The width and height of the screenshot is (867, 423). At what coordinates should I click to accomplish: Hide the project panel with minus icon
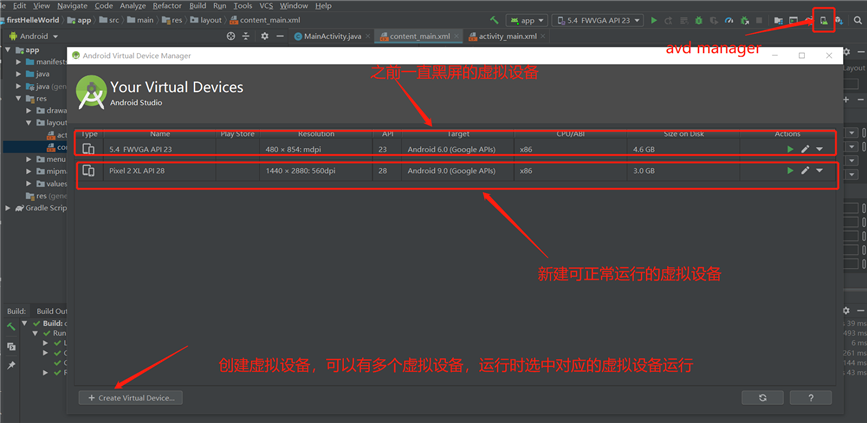click(280, 36)
